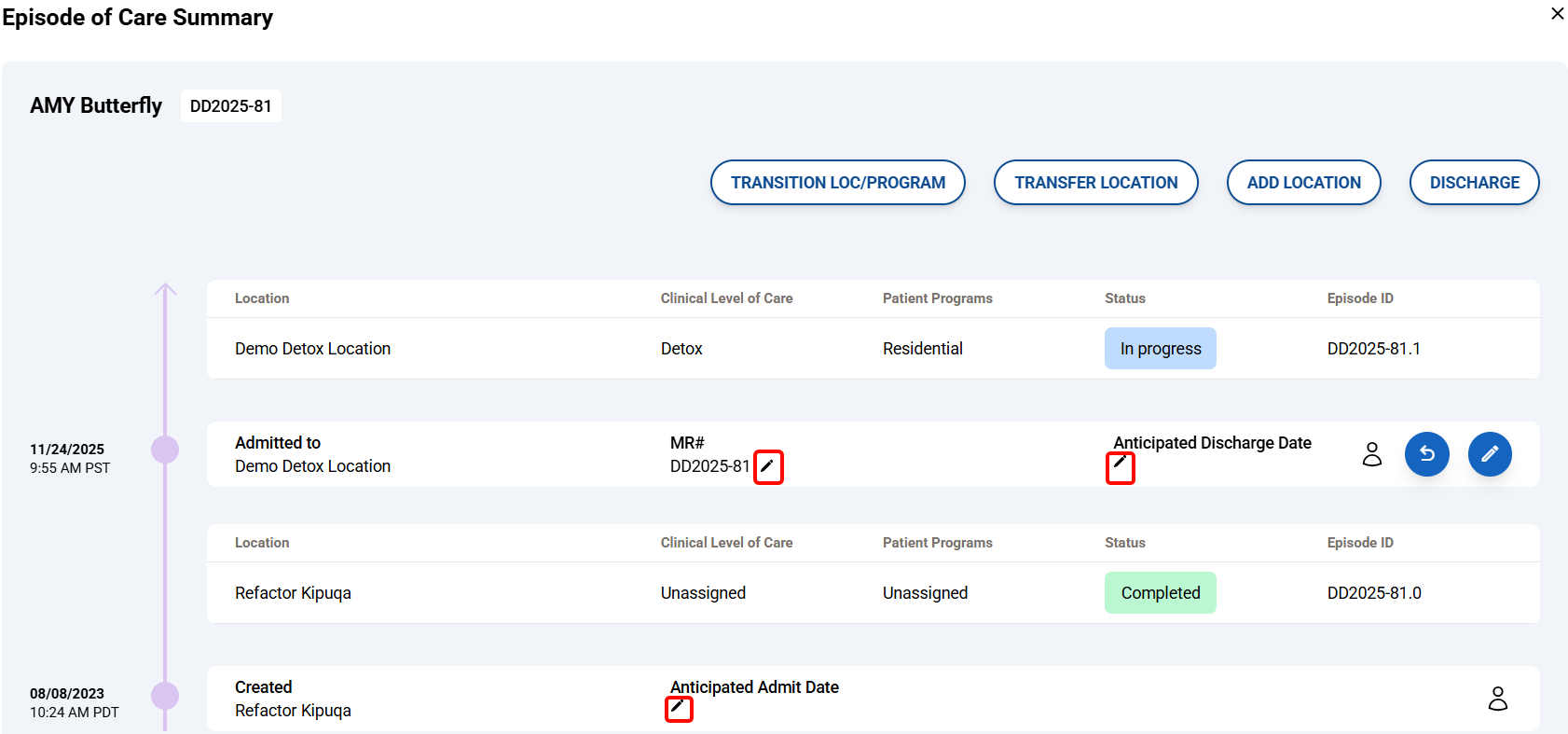The image size is (1568, 734).
Task: Click the timeline up arrow at top
Action: click(x=165, y=290)
